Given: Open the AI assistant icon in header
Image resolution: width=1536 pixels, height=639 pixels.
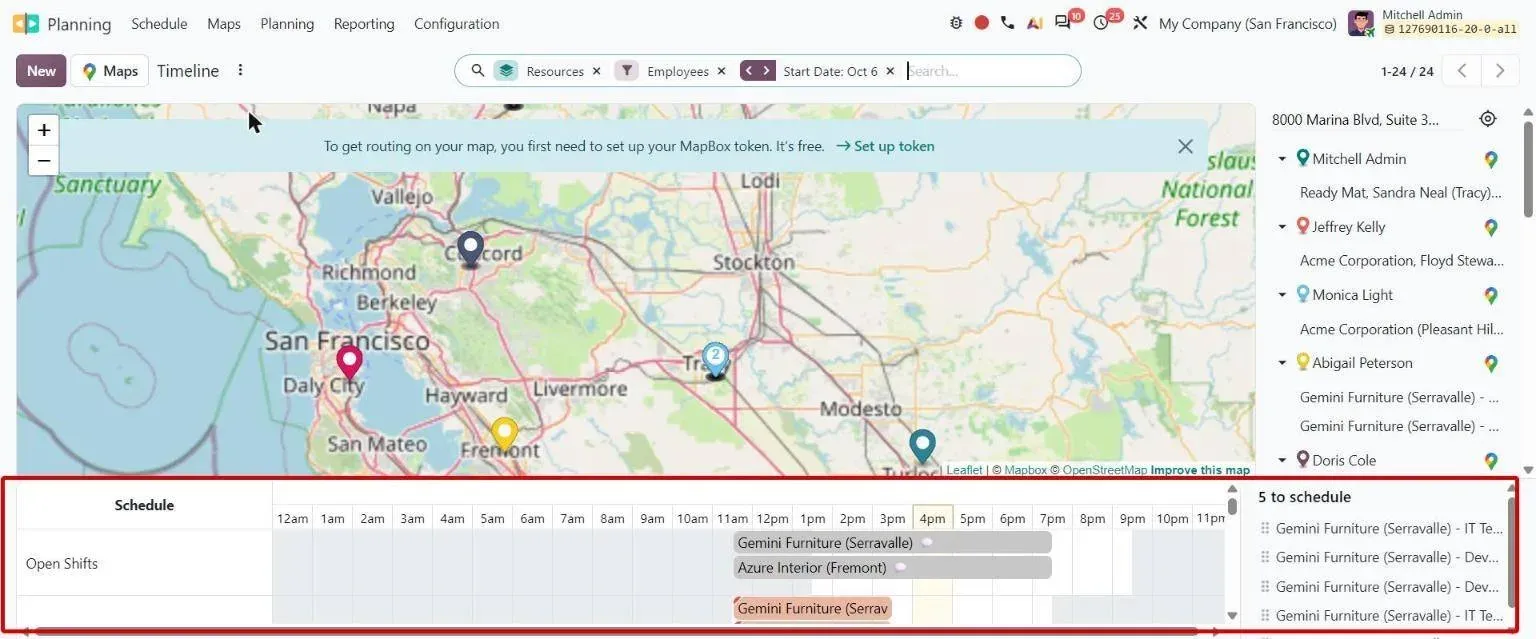Looking at the screenshot, I should (x=1035, y=23).
